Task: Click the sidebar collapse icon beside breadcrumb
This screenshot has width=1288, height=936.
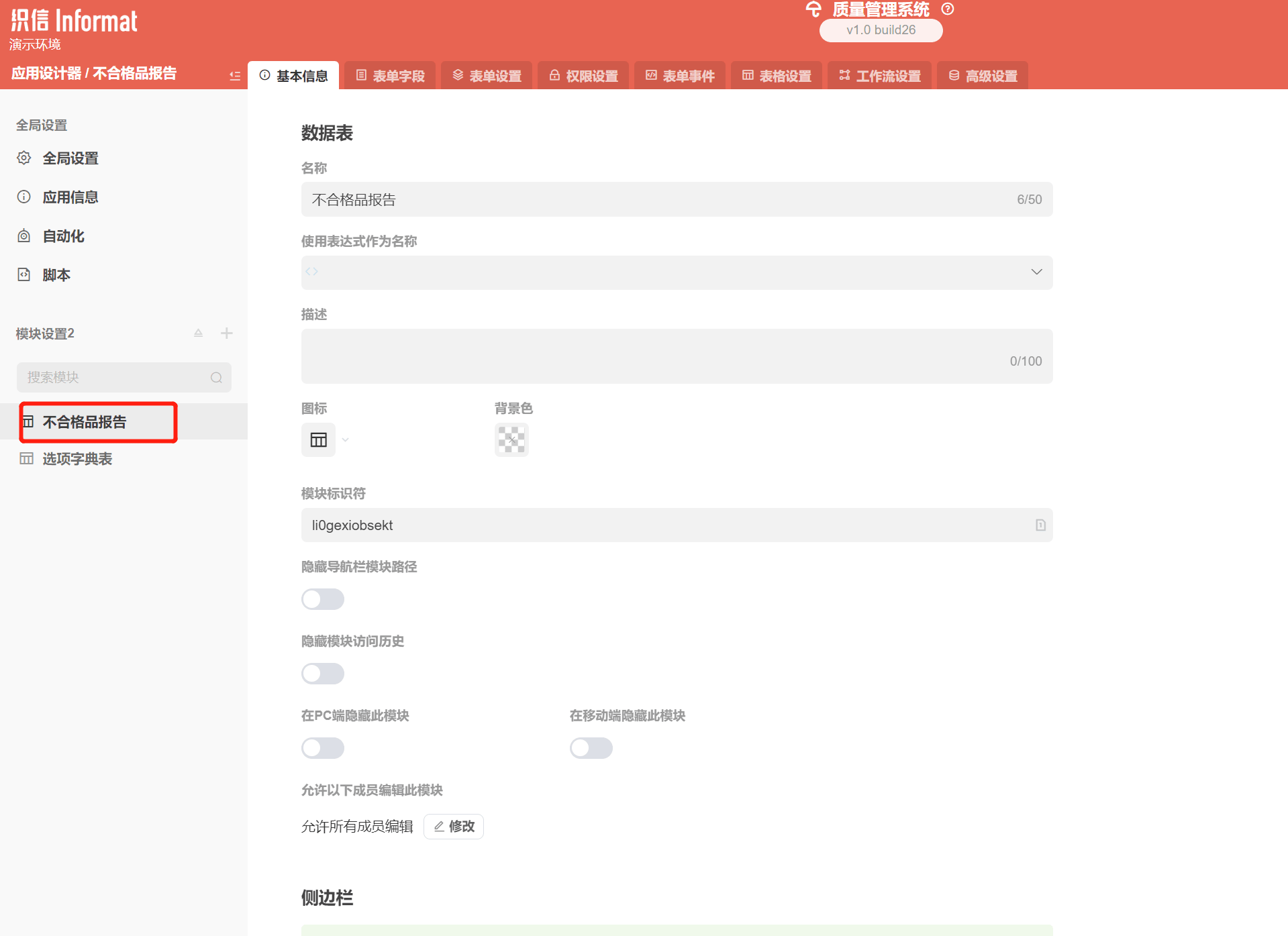Action: (234, 76)
